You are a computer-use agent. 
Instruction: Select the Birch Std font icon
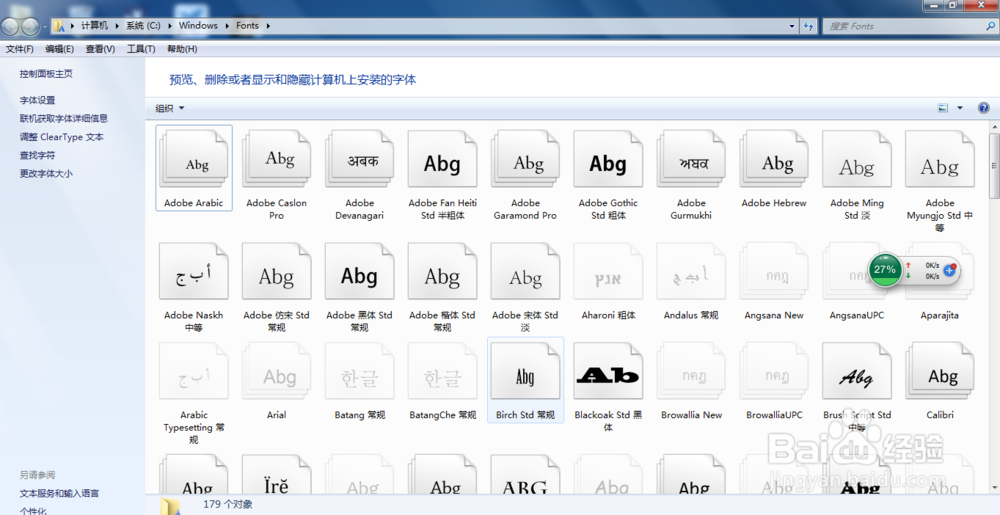coord(526,371)
